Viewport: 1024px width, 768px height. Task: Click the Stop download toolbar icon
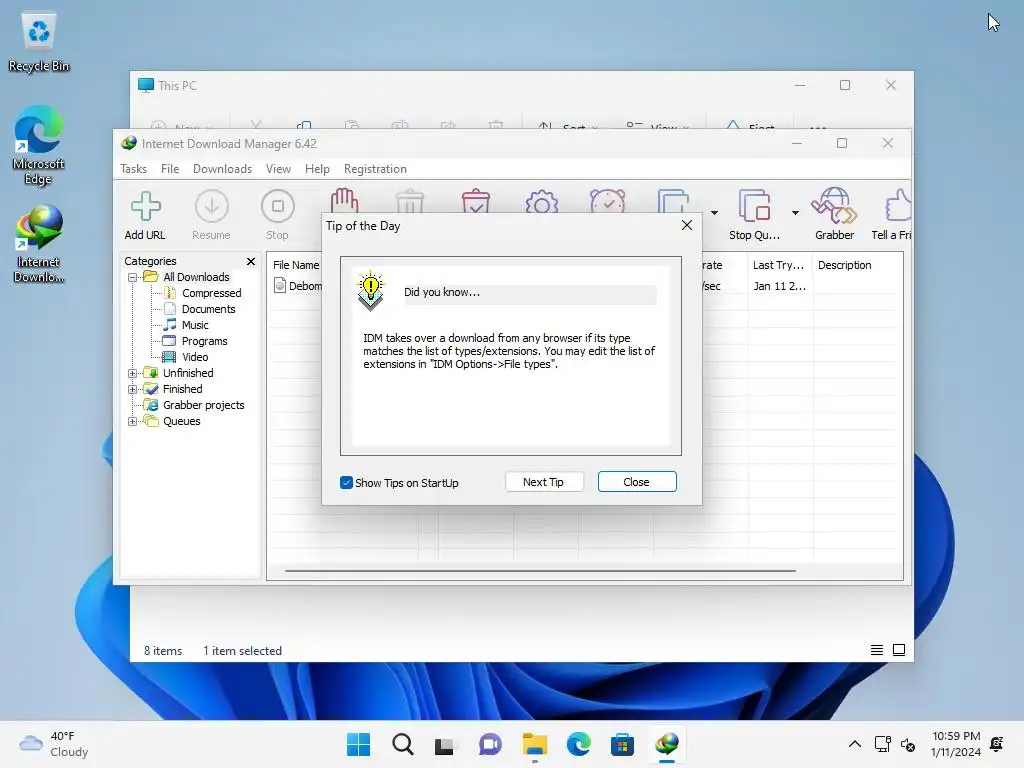(278, 216)
